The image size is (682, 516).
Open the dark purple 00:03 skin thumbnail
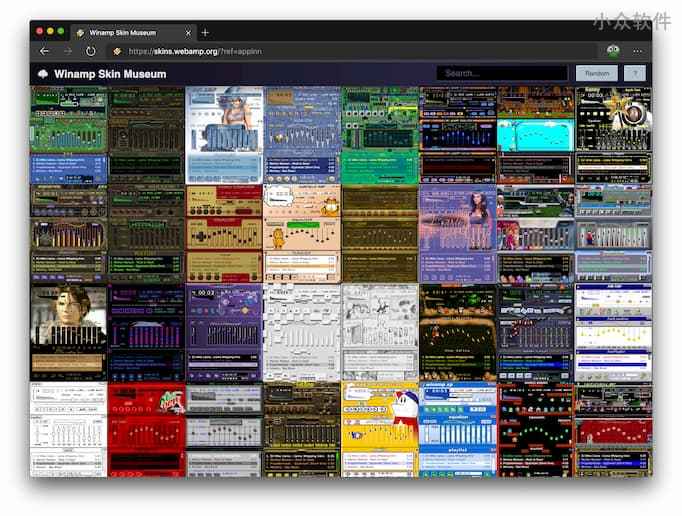point(224,332)
